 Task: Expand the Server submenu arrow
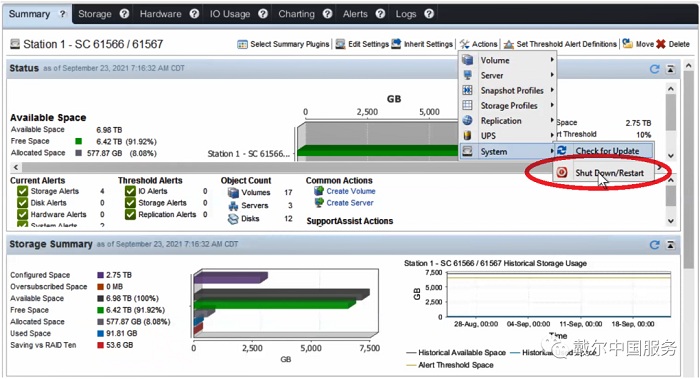point(552,75)
